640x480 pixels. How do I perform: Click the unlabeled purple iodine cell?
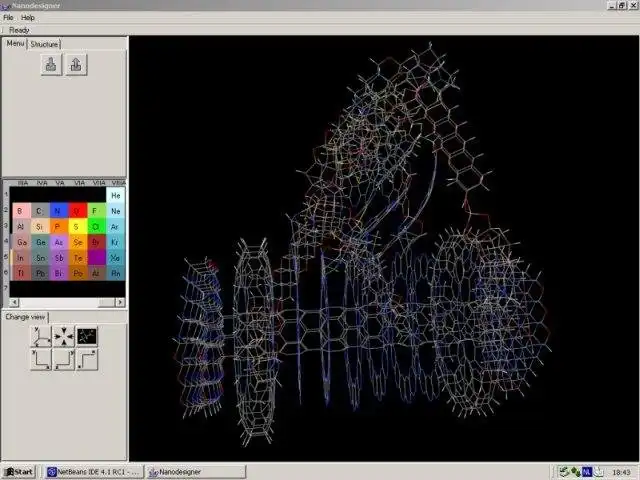coord(96,258)
